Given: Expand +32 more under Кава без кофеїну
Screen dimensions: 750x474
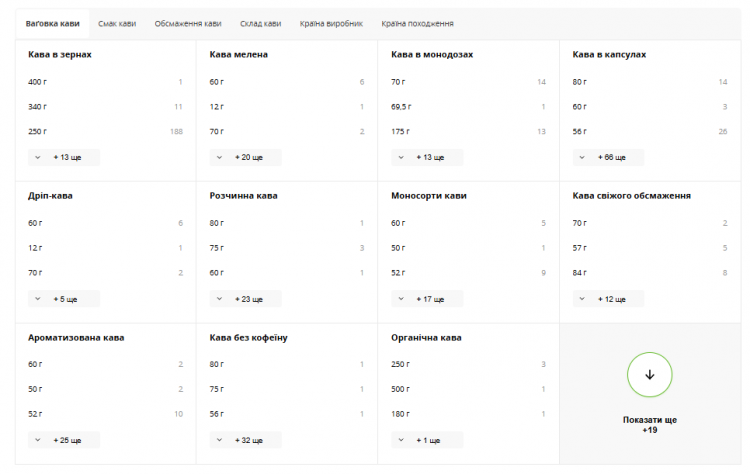Looking at the screenshot, I should [245, 440].
